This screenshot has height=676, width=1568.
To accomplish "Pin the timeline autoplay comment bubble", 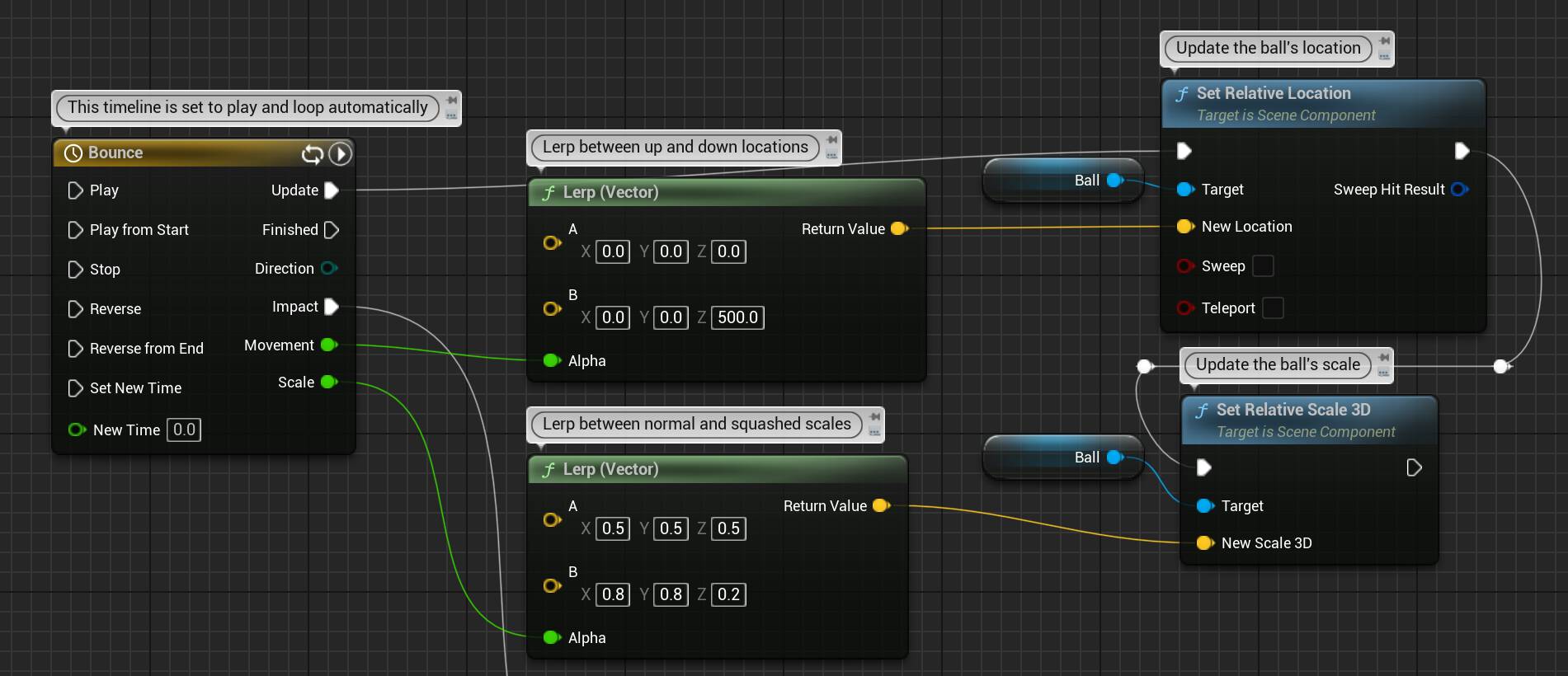I will [451, 101].
